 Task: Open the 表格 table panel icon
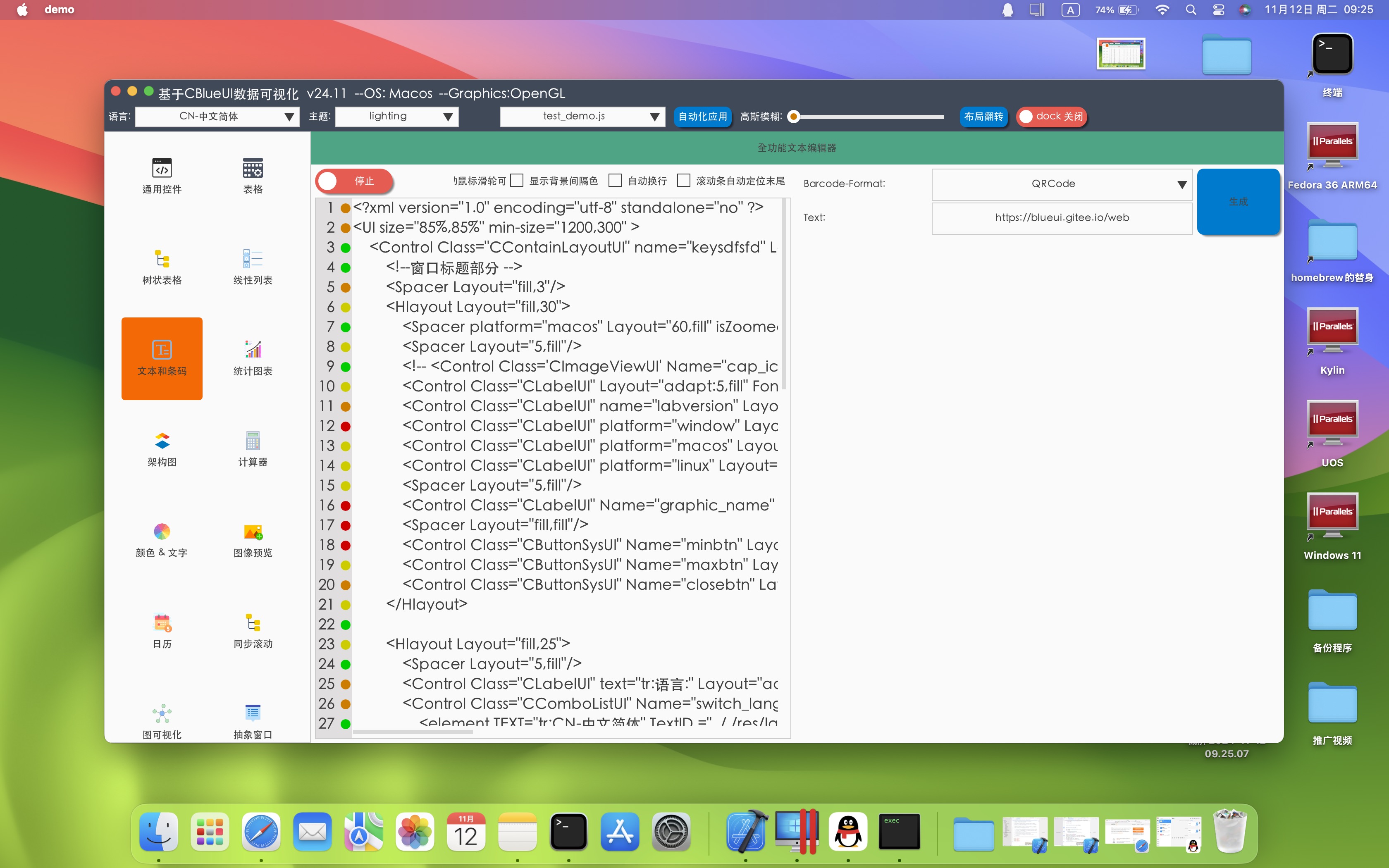(253, 168)
